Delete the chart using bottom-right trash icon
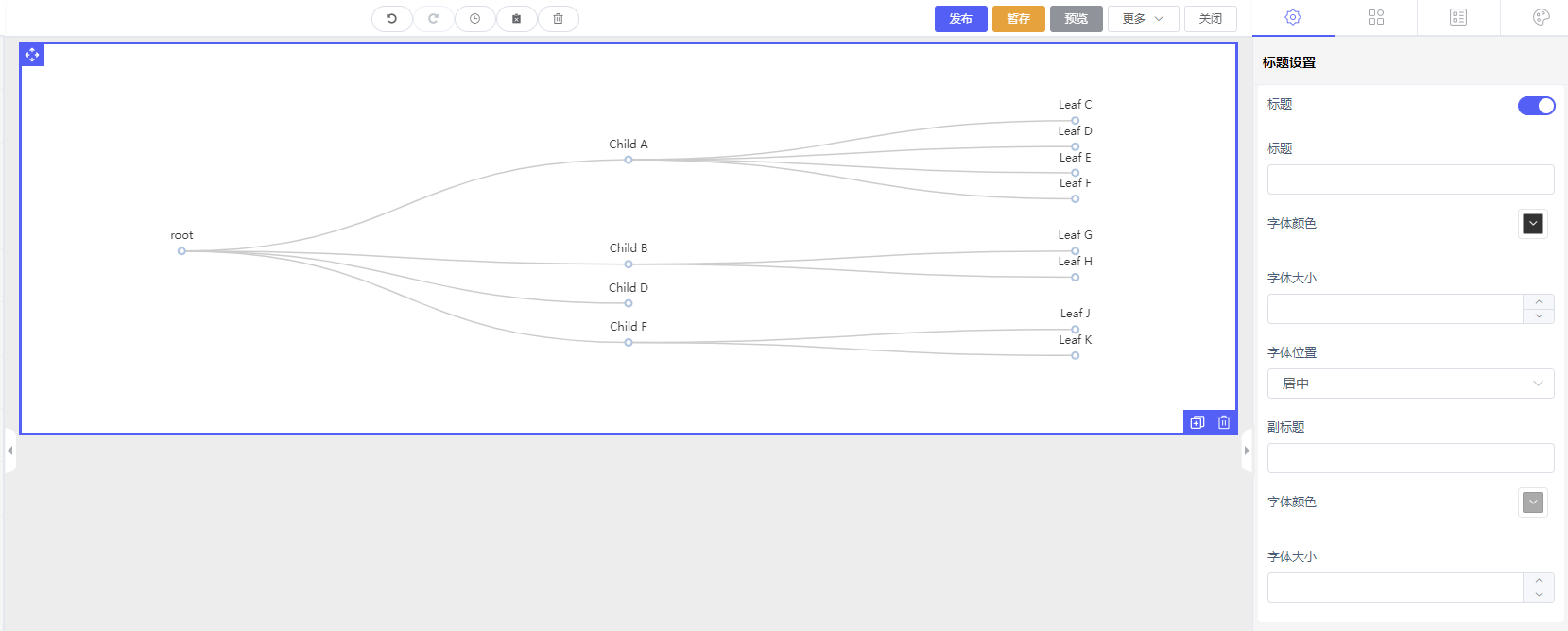The height and width of the screenshot is (631, 1568). pyautogui.click(x=1224, y=422)
